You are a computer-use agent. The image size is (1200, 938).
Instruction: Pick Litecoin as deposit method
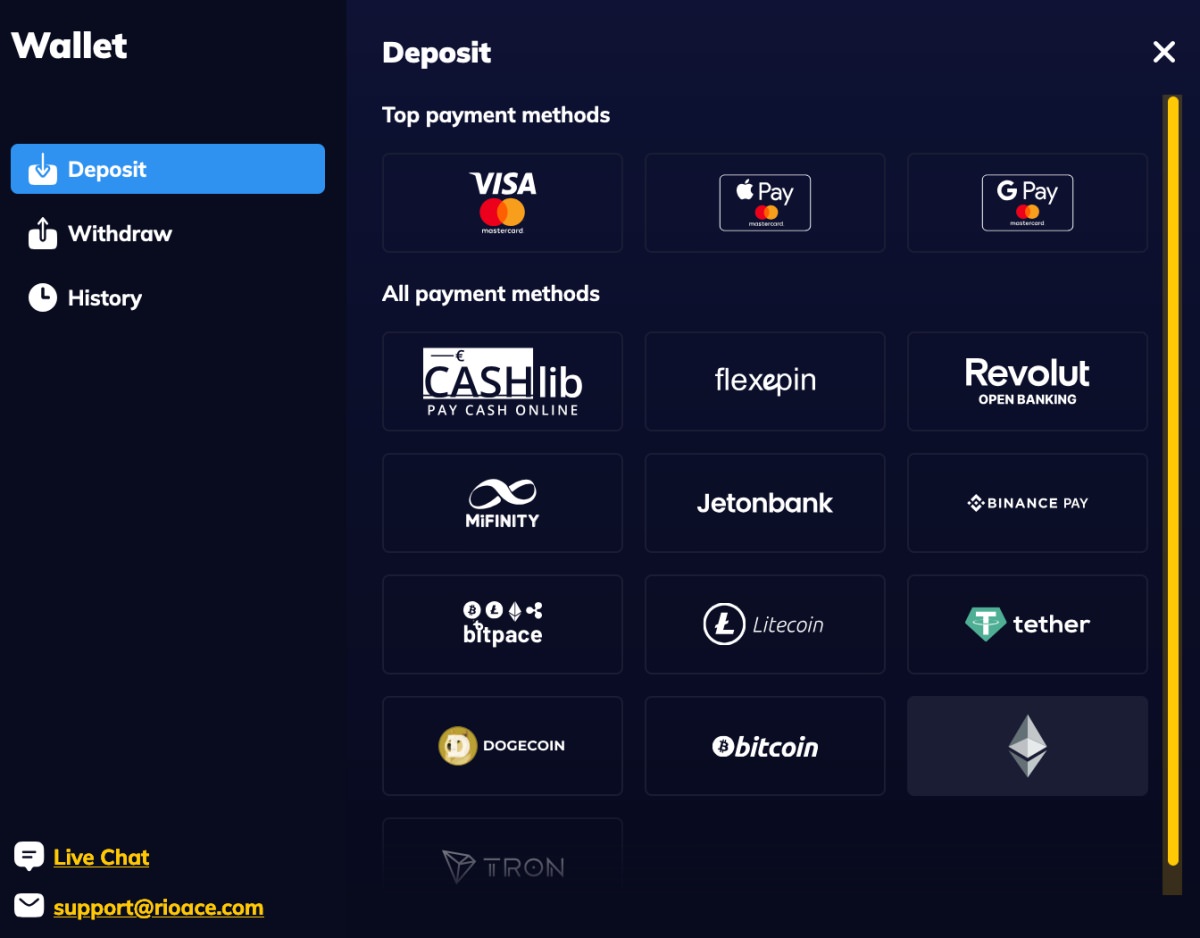765,624
